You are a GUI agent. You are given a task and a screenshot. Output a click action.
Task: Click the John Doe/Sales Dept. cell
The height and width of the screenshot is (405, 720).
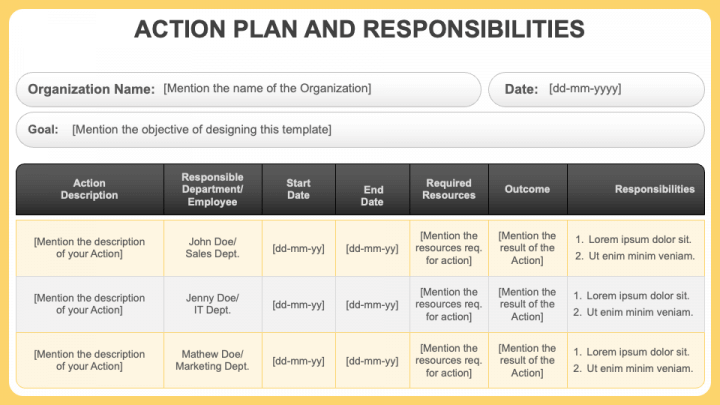213,248
